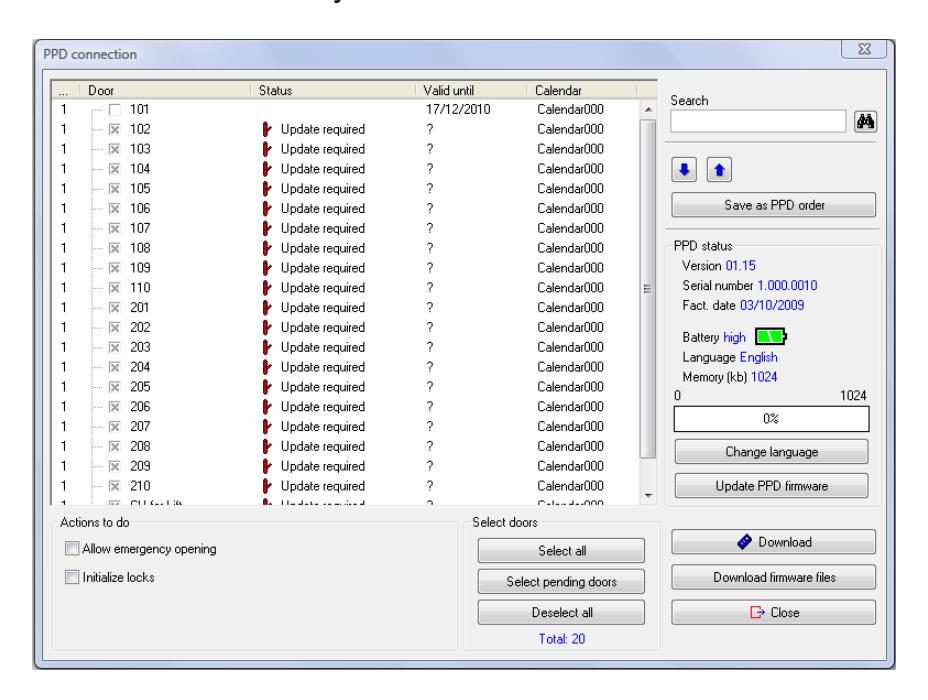
Task: Click door list scrollbar down arrow
Action: [x=648, y=495]
